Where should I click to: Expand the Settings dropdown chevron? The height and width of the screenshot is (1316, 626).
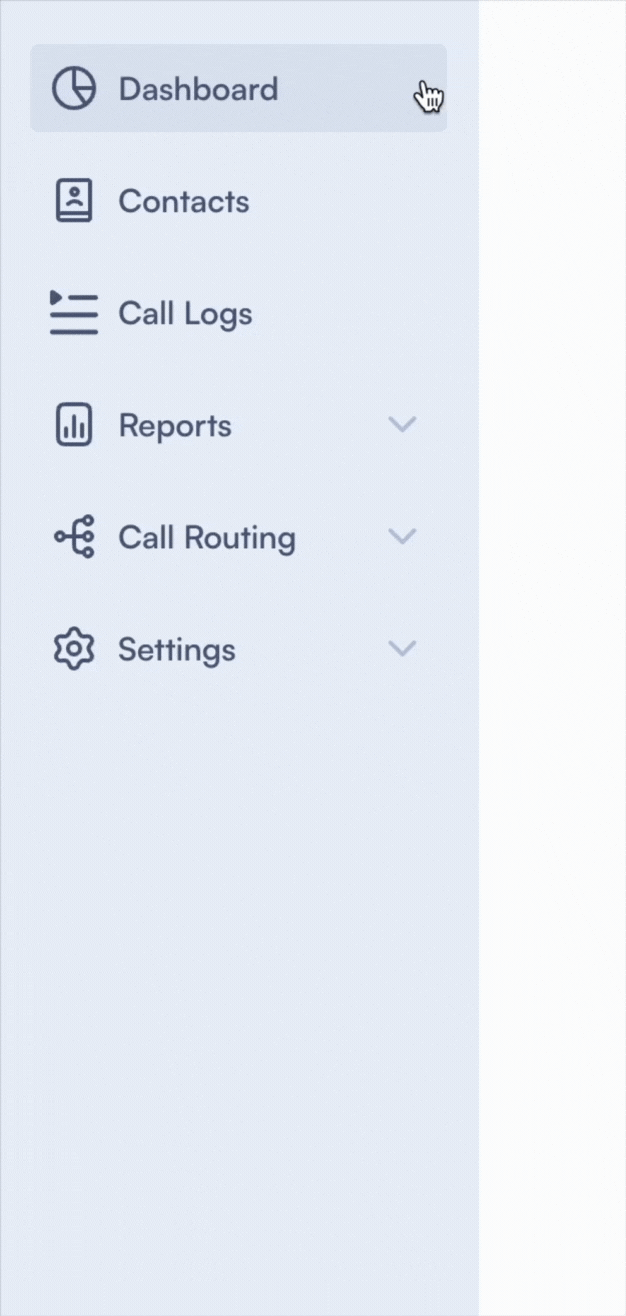point(402,649)
